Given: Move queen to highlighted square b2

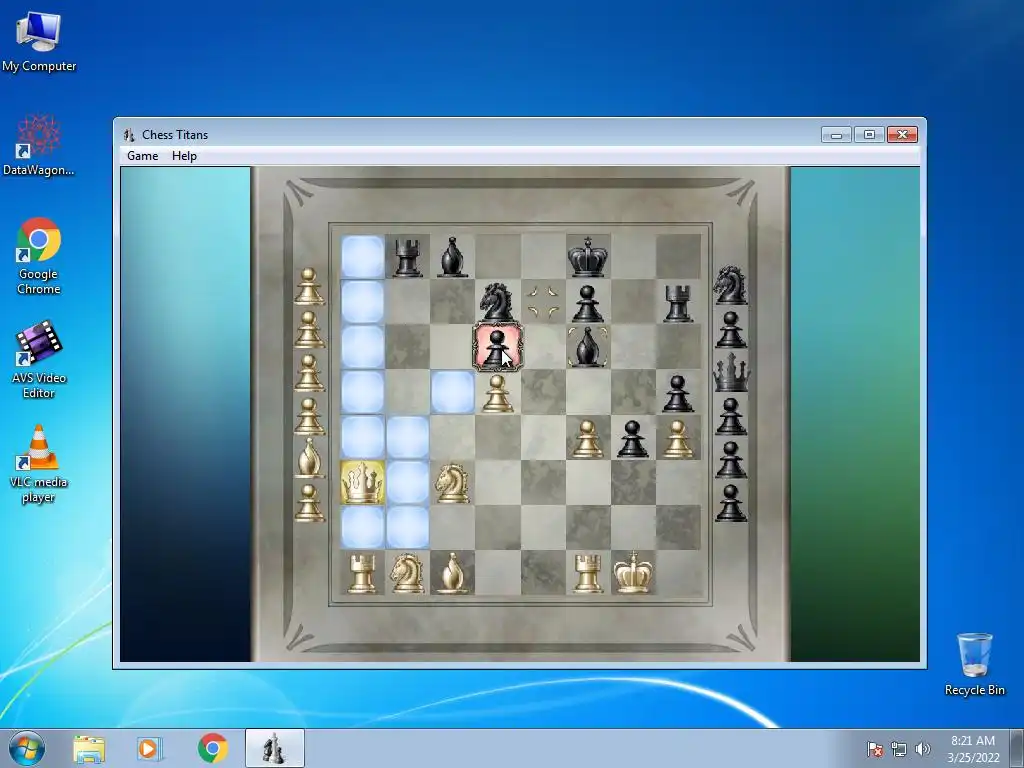Looking at the screenshot, I should tap(408, 527).
